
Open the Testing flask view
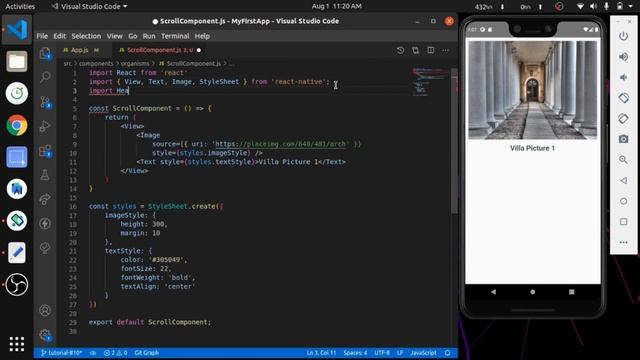(x=45, y=175)
